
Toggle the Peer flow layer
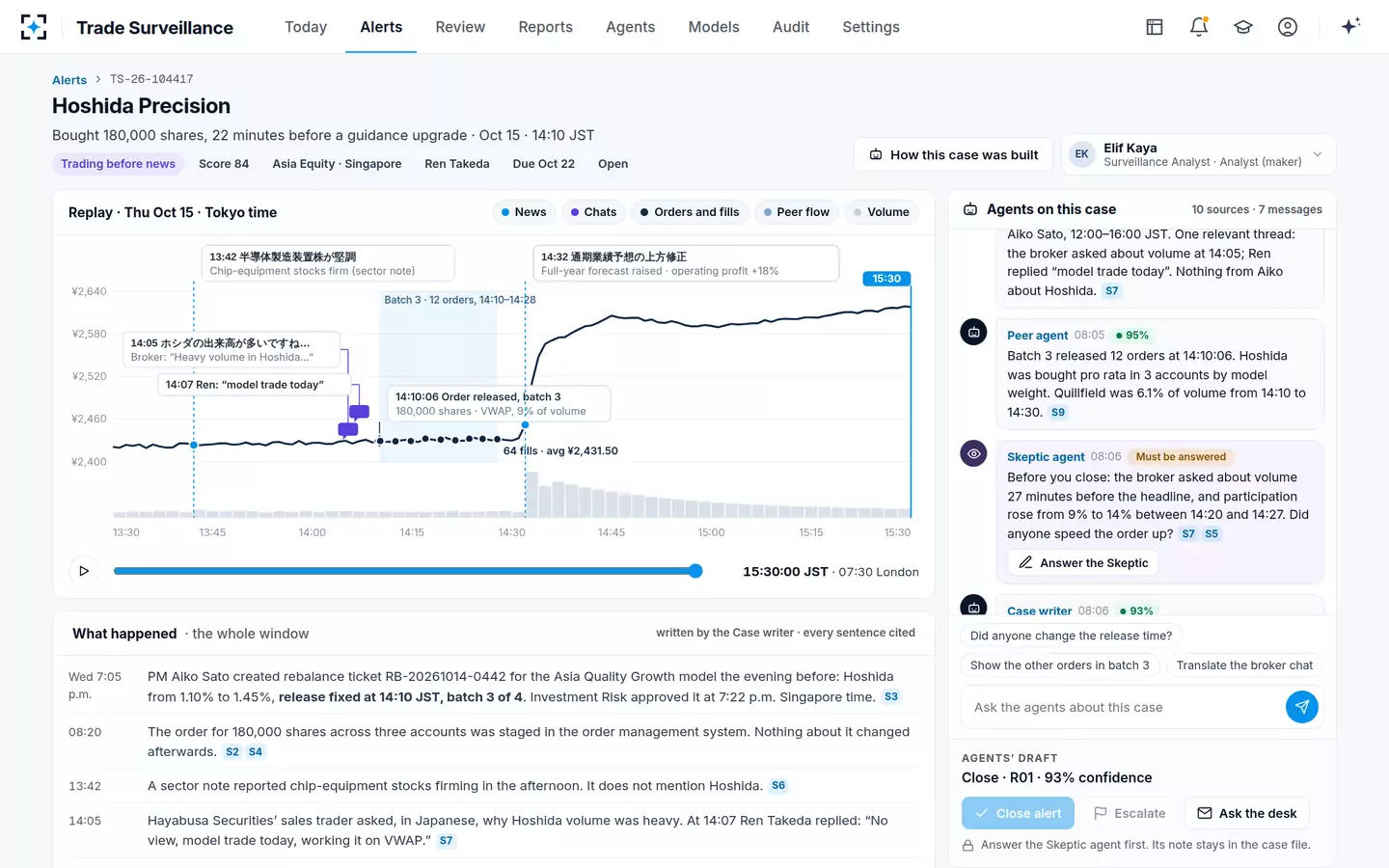[797, 212]
